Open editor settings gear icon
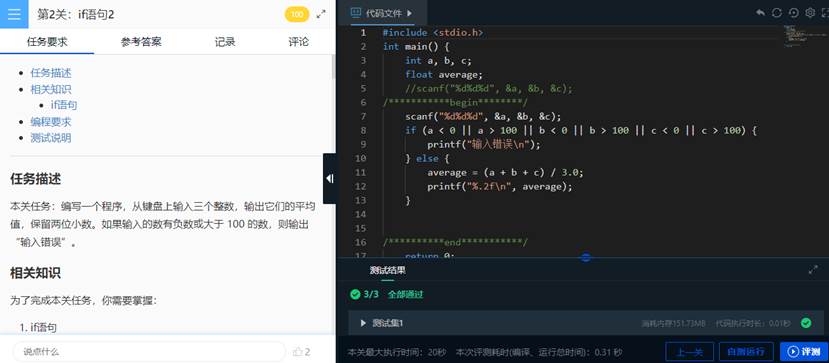829x363 pixels. 810,13
